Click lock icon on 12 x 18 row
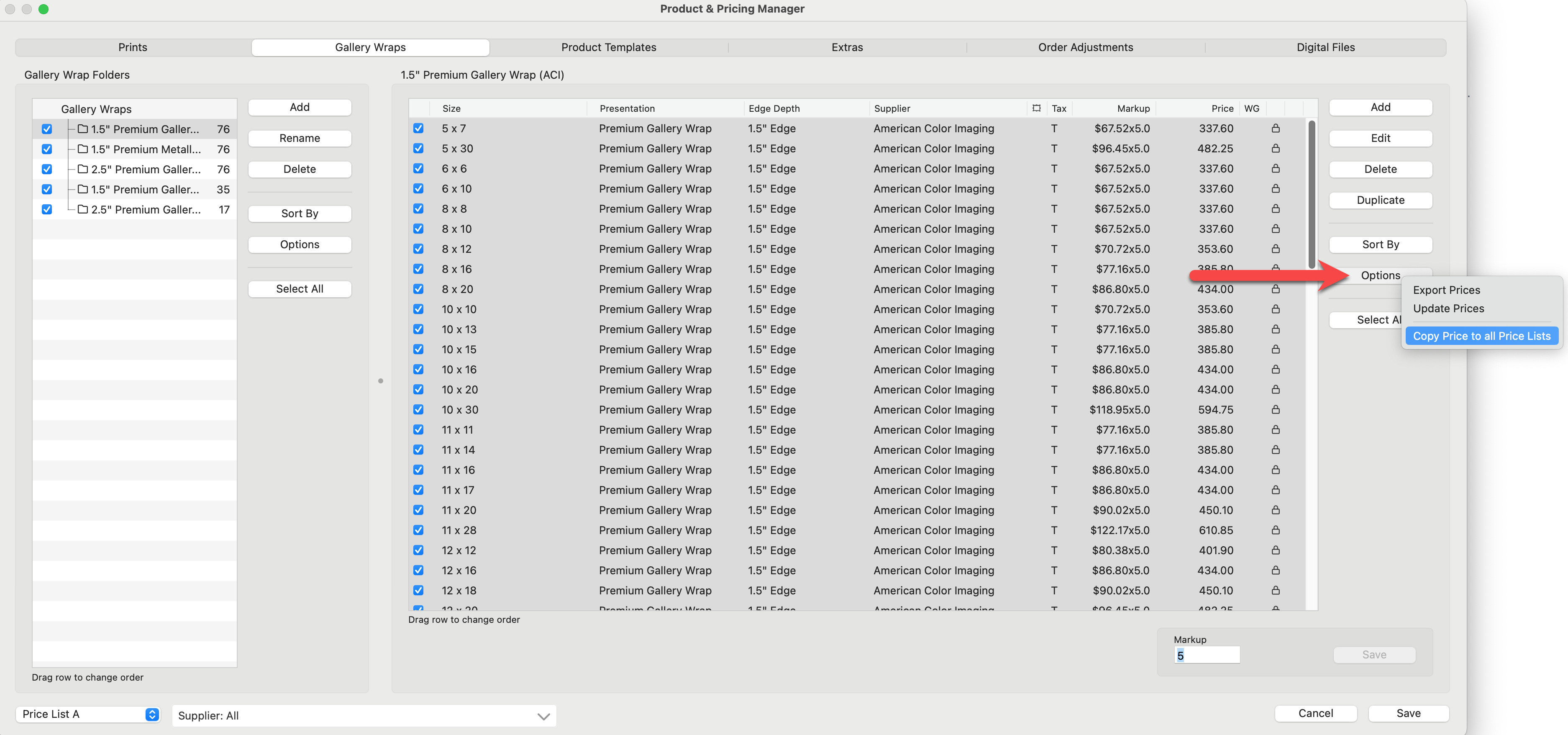Viewport: 1568px width, 735px height. point(1275,591)
